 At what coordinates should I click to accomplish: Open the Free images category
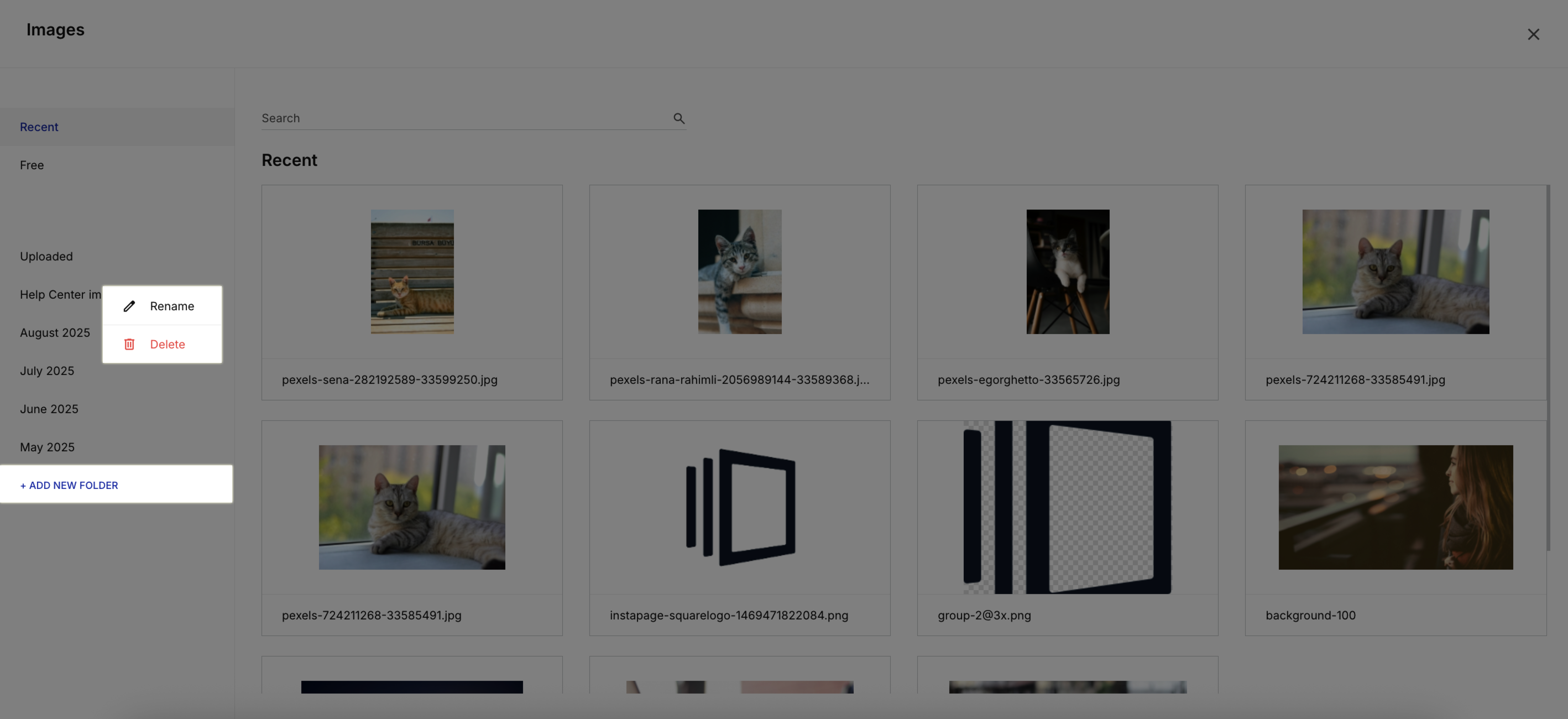[x=32, y=165]
